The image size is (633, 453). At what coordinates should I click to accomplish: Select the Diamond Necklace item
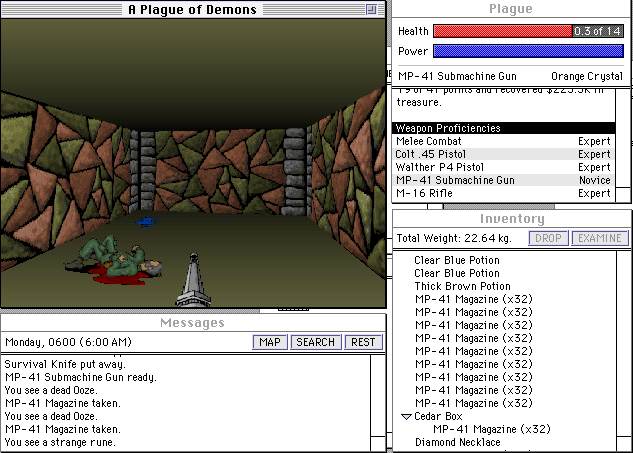tap(458, 443)
